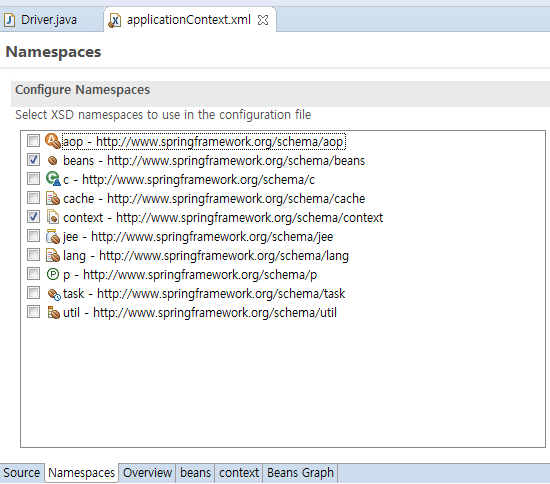The image size is (550, 484).
Task: Open the Source tab
Action: [22, 472]
